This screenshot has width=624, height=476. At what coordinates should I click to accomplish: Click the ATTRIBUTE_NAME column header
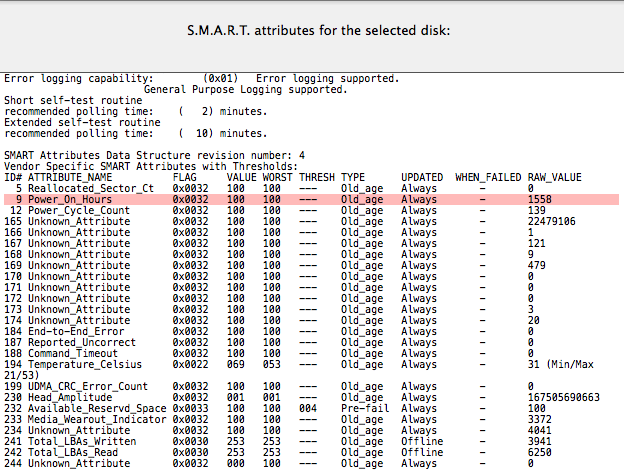(70, 178)
